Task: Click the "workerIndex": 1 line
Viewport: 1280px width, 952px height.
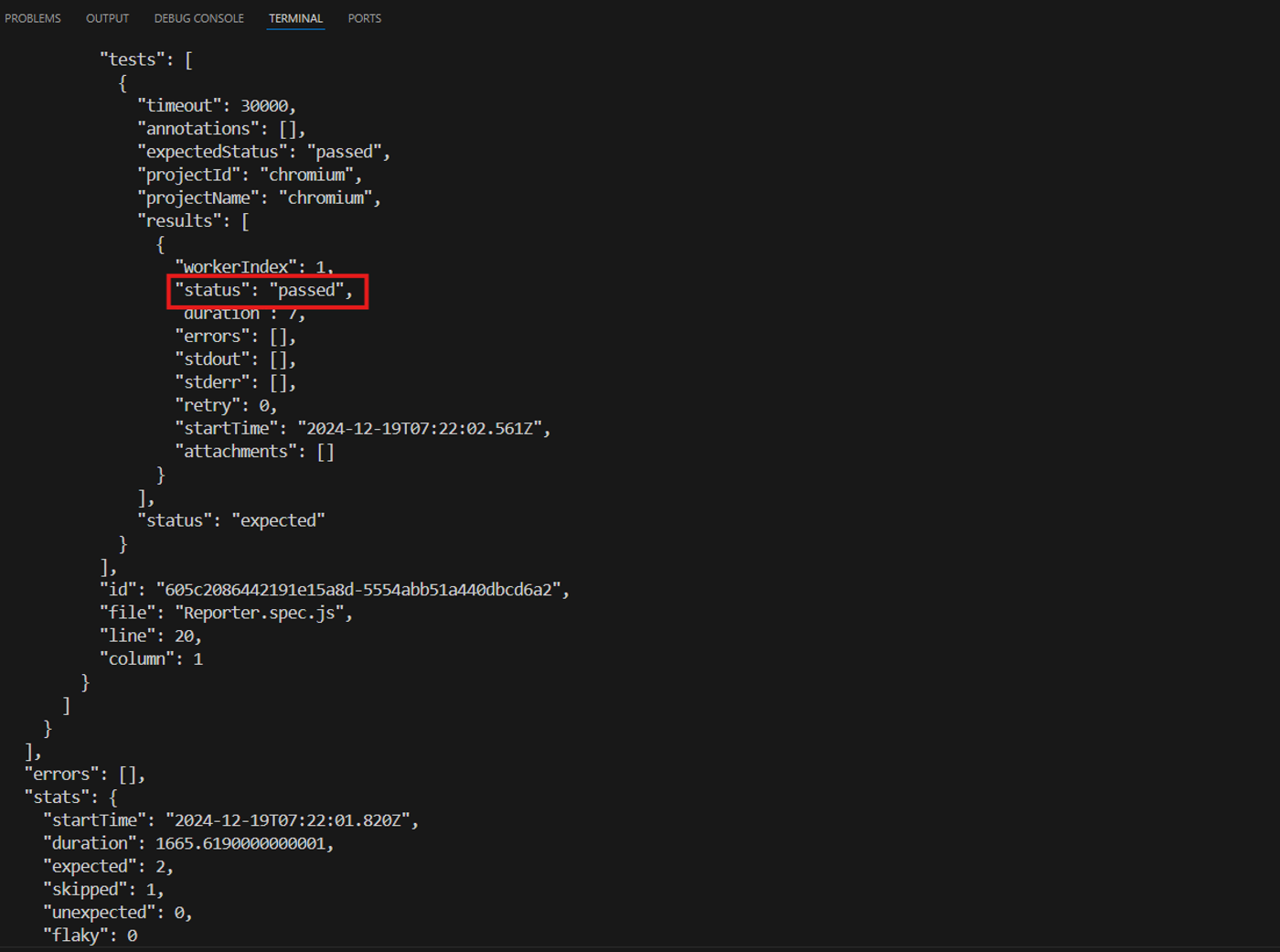Action: 254,267
